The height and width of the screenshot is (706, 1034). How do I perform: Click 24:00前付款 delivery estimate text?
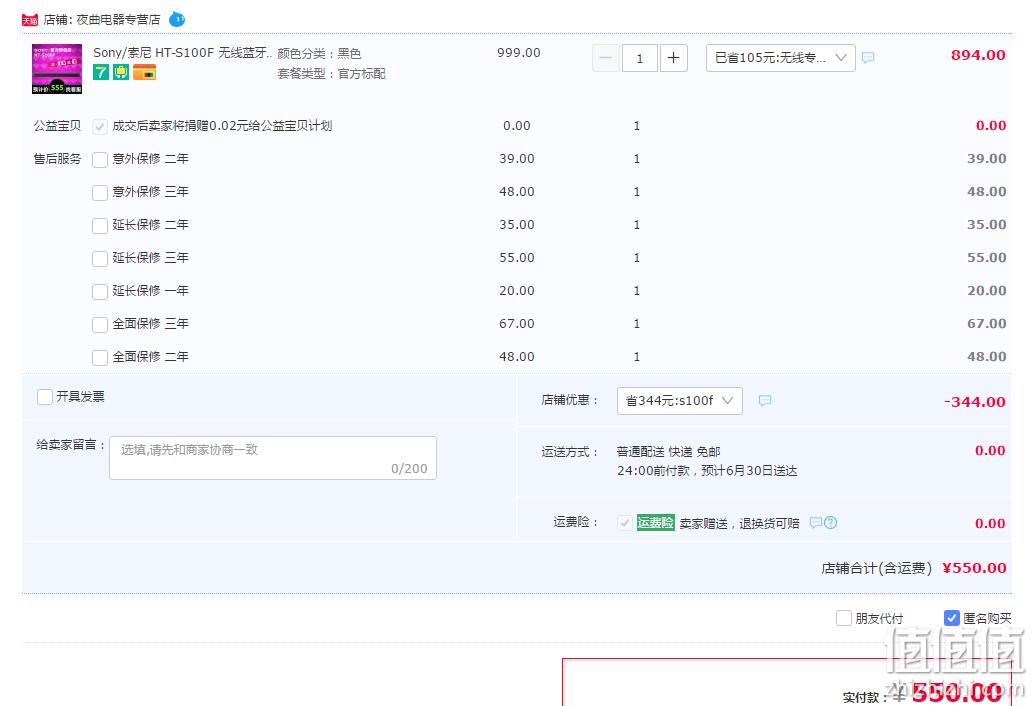pyautogui.click(x=707, y=471)
